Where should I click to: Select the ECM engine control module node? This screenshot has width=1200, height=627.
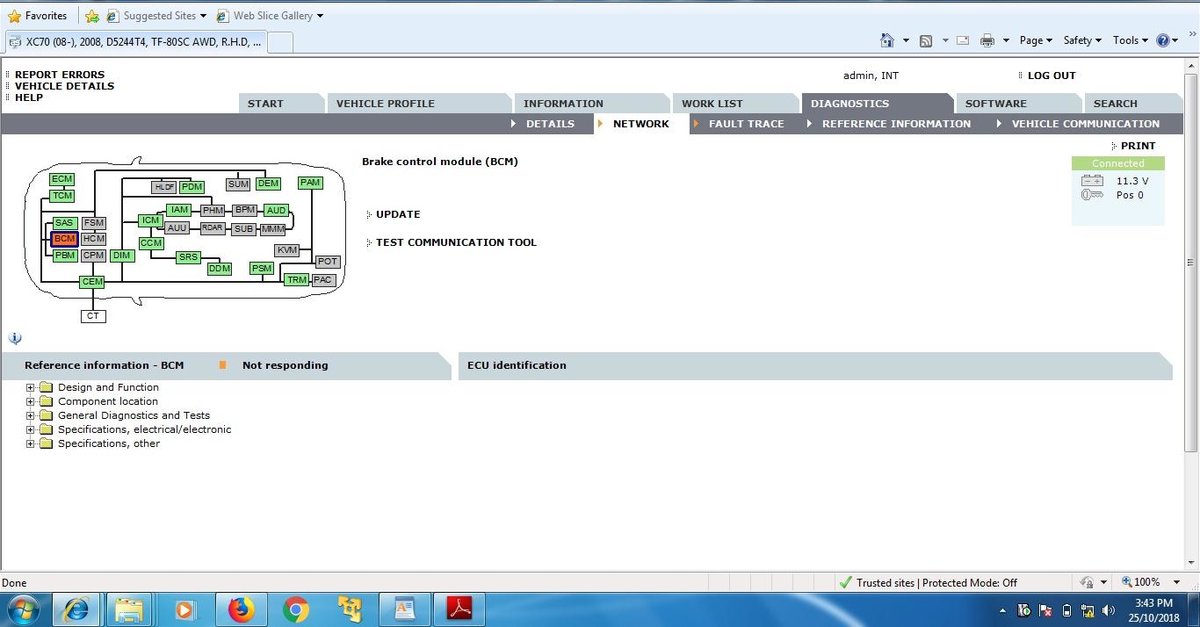click(61, 178)
